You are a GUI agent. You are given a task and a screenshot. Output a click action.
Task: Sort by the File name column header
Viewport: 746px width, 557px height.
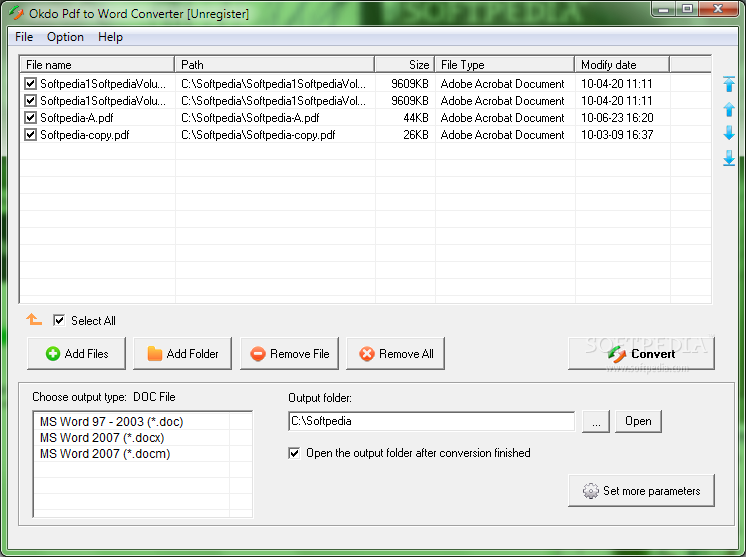coord(97,65)
